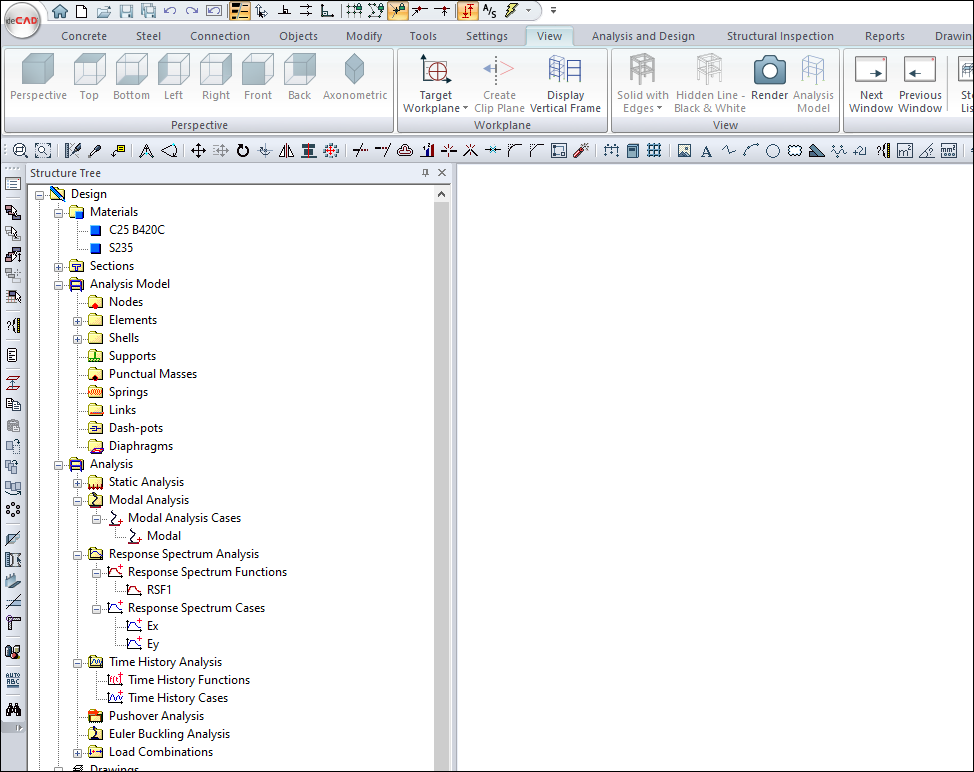Screen dimensions: 974x772
Task: Collapse the Materials tree node
Action: 59,212
